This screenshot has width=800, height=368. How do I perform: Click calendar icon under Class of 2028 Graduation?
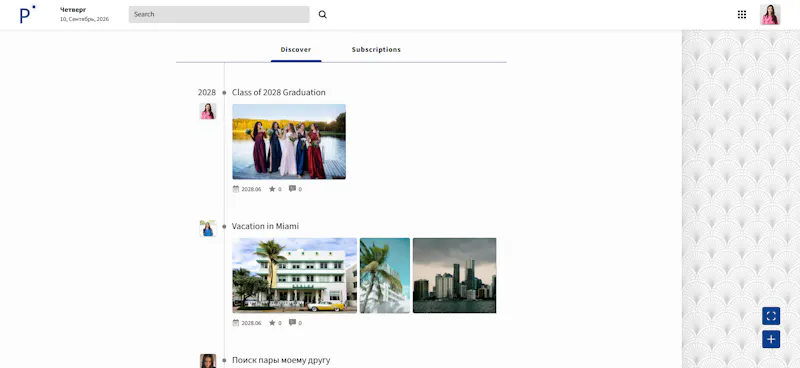click(x=236, y=189)
